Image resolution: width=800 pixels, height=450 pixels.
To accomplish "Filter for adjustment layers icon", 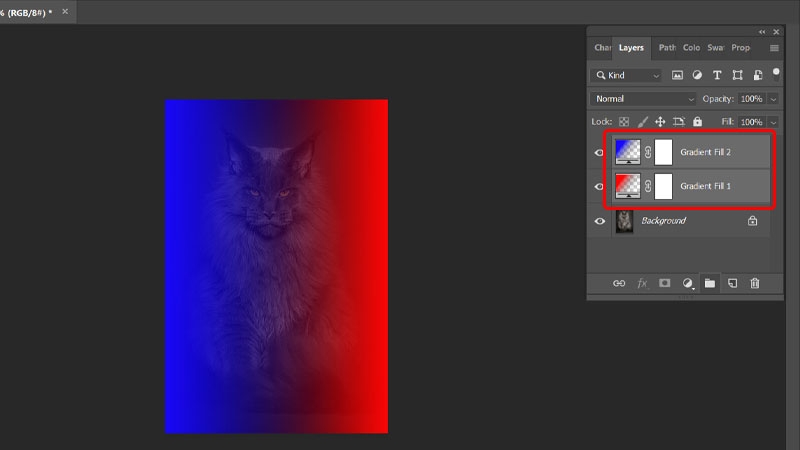I will tap(697, 76).
